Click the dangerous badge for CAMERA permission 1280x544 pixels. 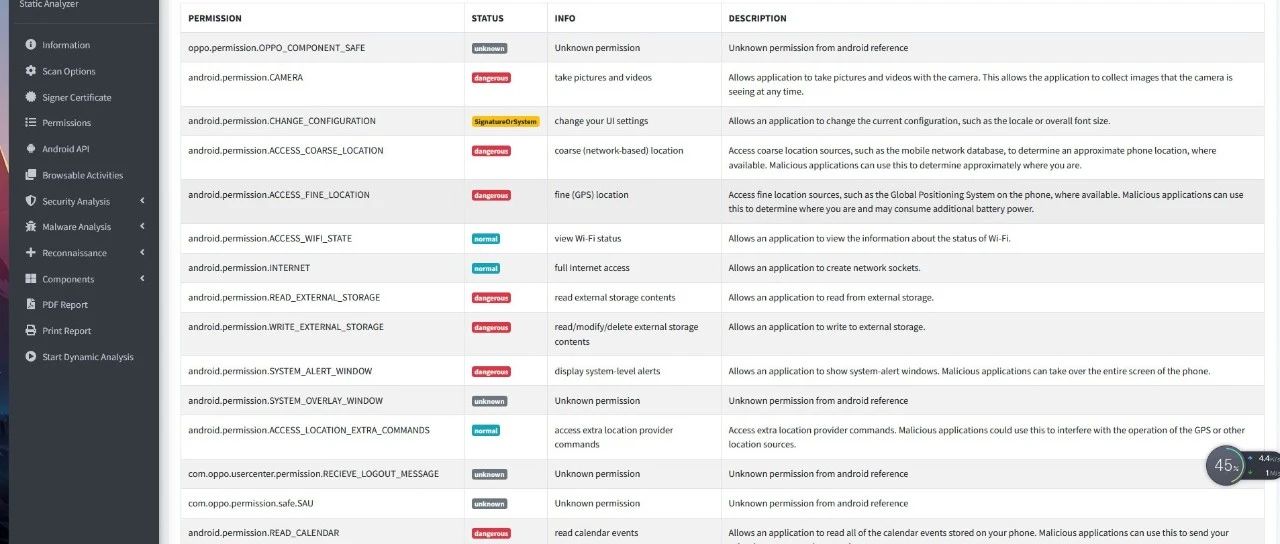click(x=491, y=77)
